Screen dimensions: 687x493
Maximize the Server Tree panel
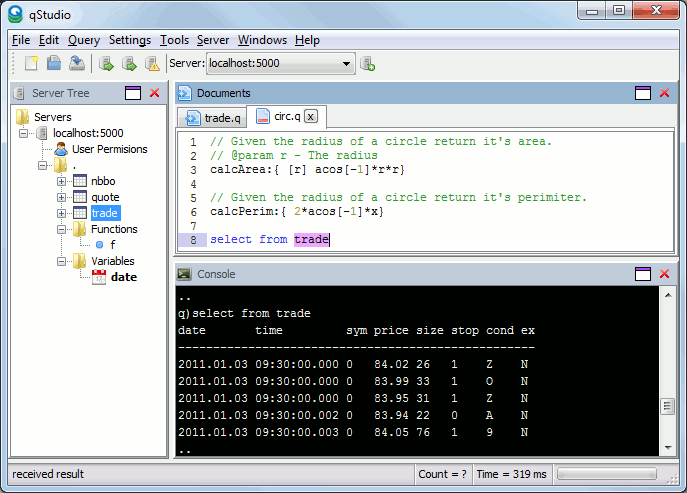(133, 93)
